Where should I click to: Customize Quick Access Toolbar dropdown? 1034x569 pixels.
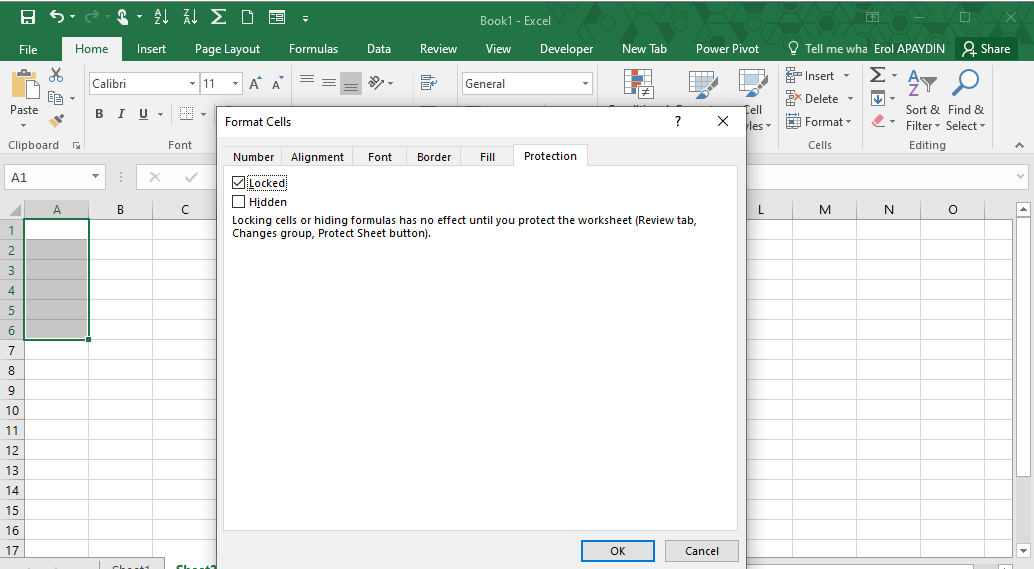click(305, 18)
